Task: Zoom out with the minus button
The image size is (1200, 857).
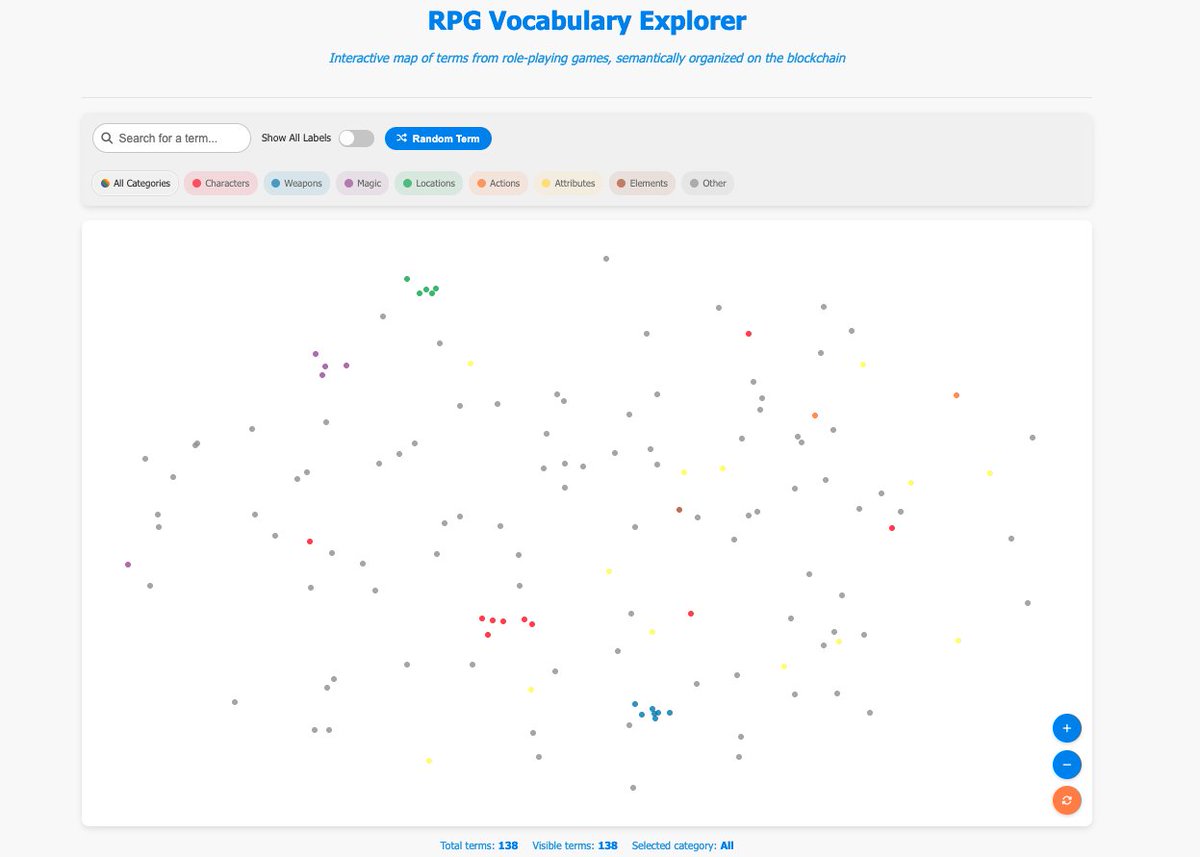Action: coord(1067,765)
